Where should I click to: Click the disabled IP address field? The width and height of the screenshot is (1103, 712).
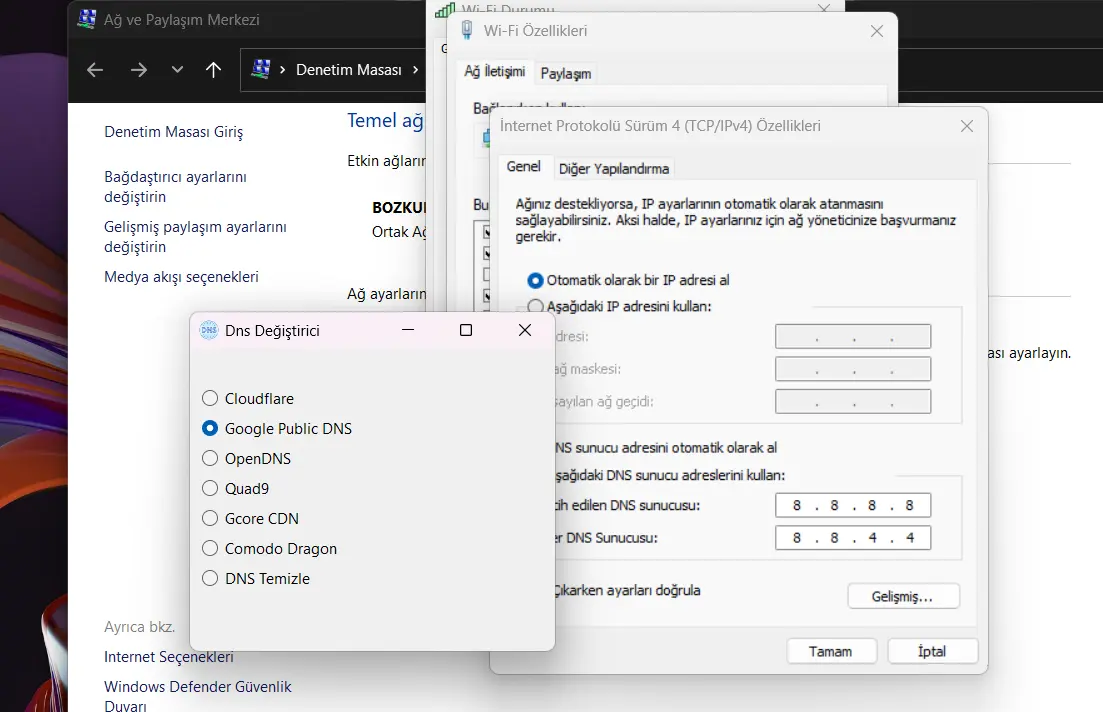(853, 336)
